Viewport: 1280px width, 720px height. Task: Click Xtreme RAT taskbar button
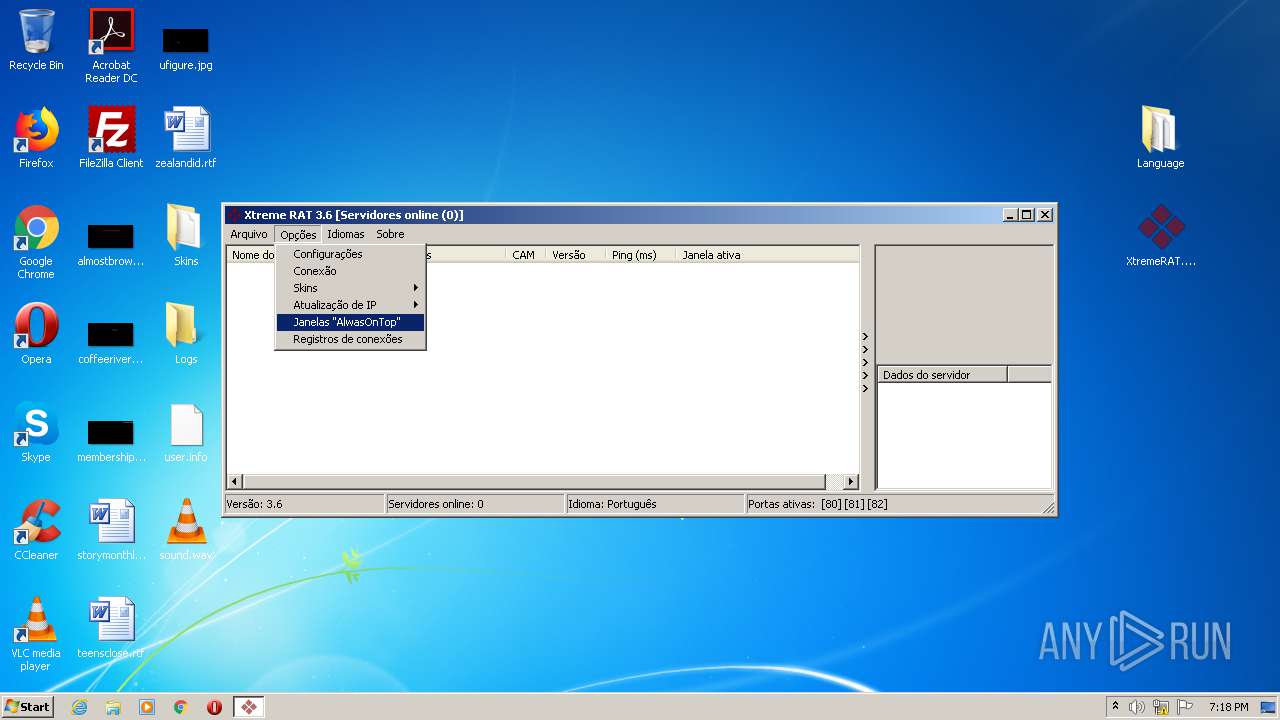coord(248,707)
